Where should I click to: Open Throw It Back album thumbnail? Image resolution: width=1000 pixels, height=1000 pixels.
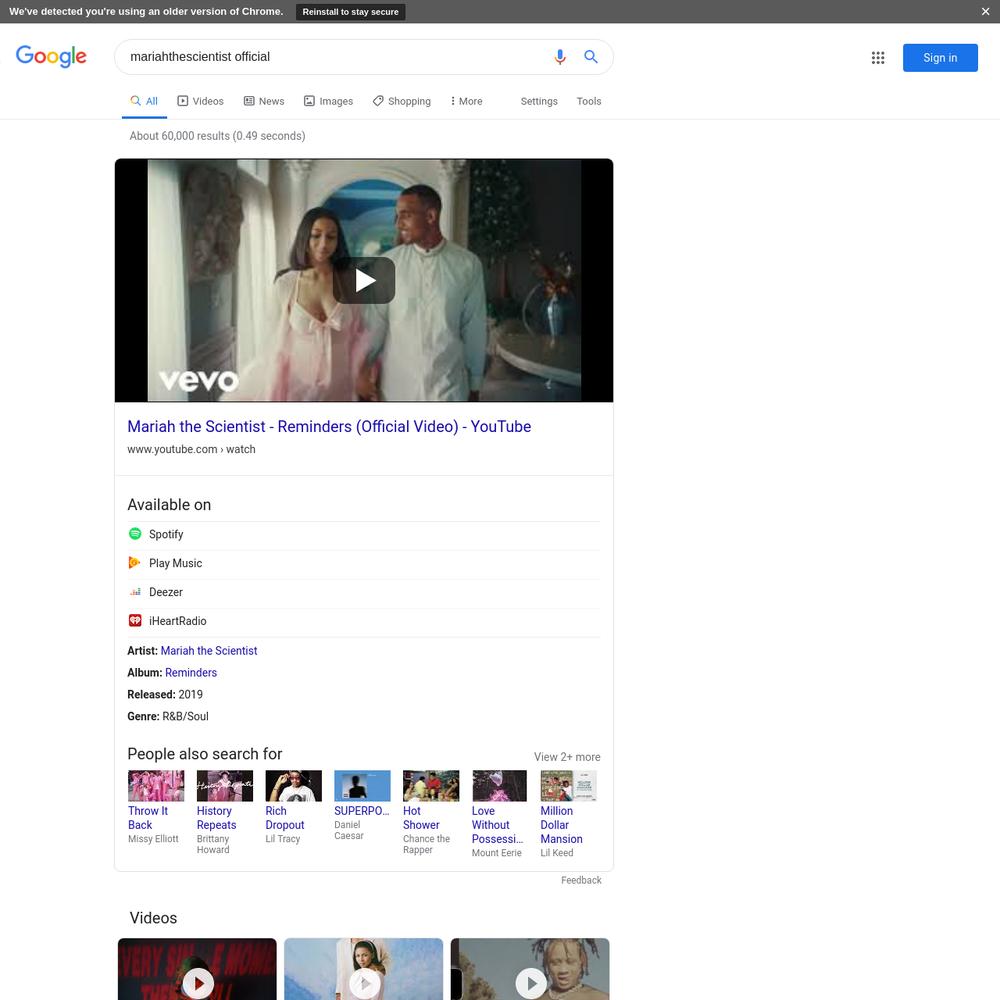pos(156,786)
